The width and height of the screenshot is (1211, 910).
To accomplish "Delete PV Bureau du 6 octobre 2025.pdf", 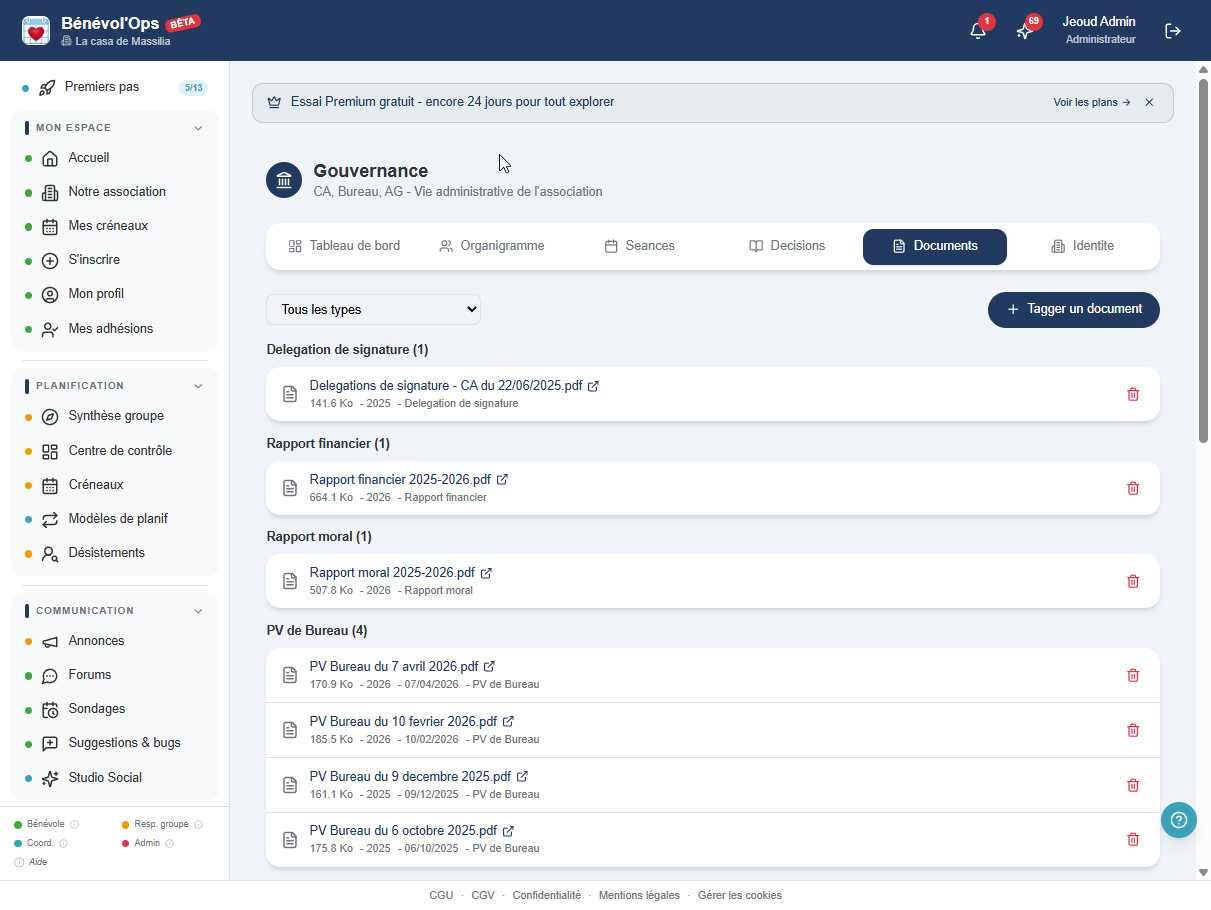I will pyautogui.click(x=1133, y=839).
